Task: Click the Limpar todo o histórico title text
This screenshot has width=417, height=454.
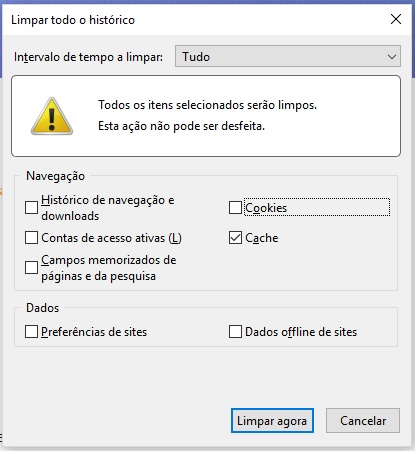Action: pyautogui.click(x=73, y=20)
